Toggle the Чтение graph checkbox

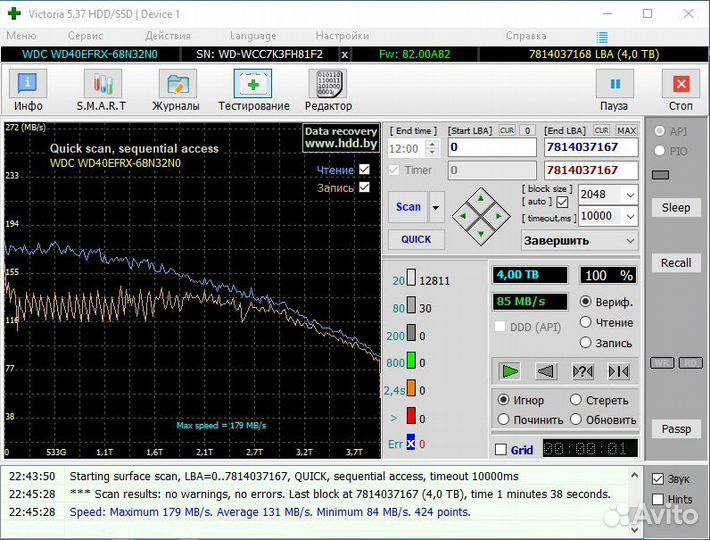(x=364, y=170)
